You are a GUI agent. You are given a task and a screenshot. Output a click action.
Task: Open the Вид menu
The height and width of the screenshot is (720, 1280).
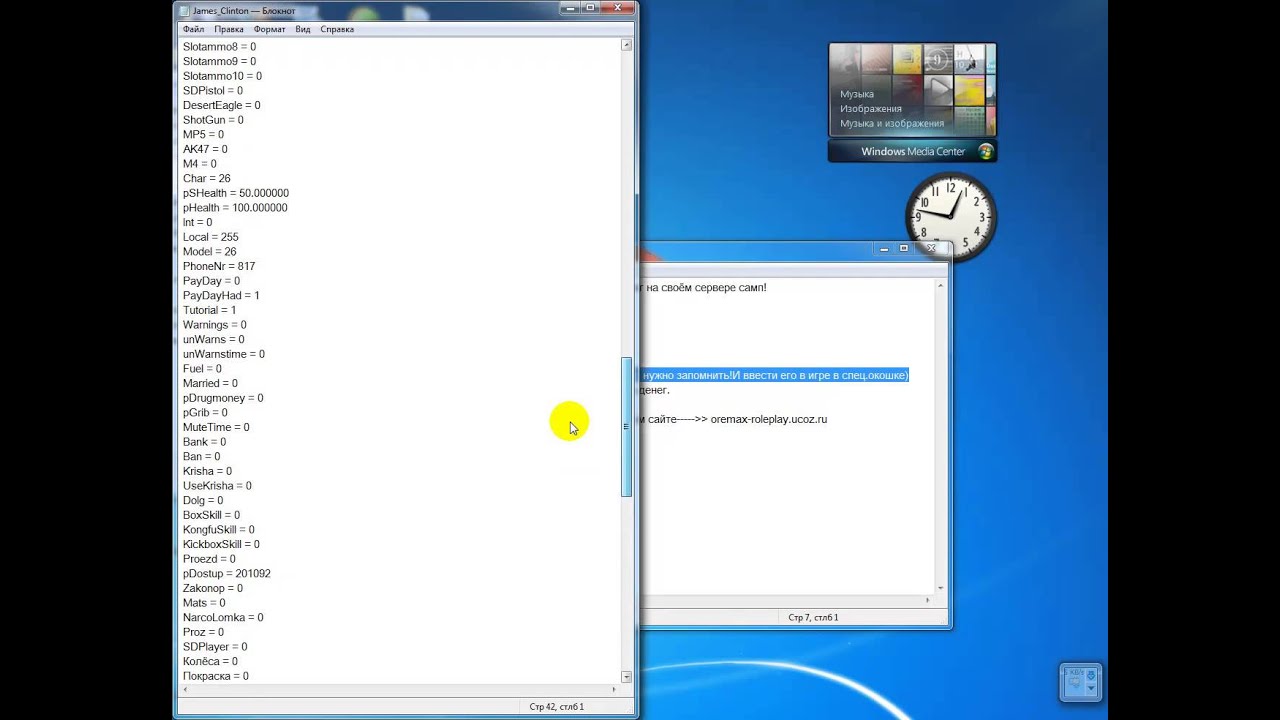tap(302, 29)
